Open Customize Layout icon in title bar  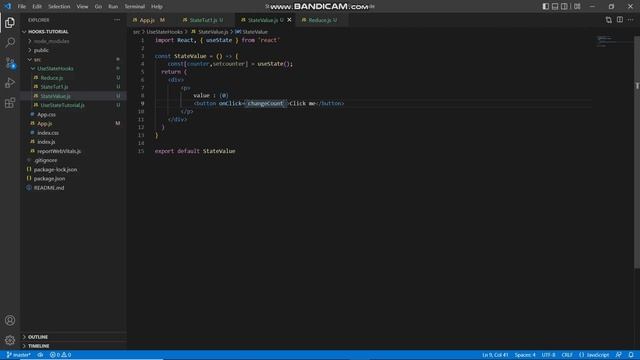[577, 7]
